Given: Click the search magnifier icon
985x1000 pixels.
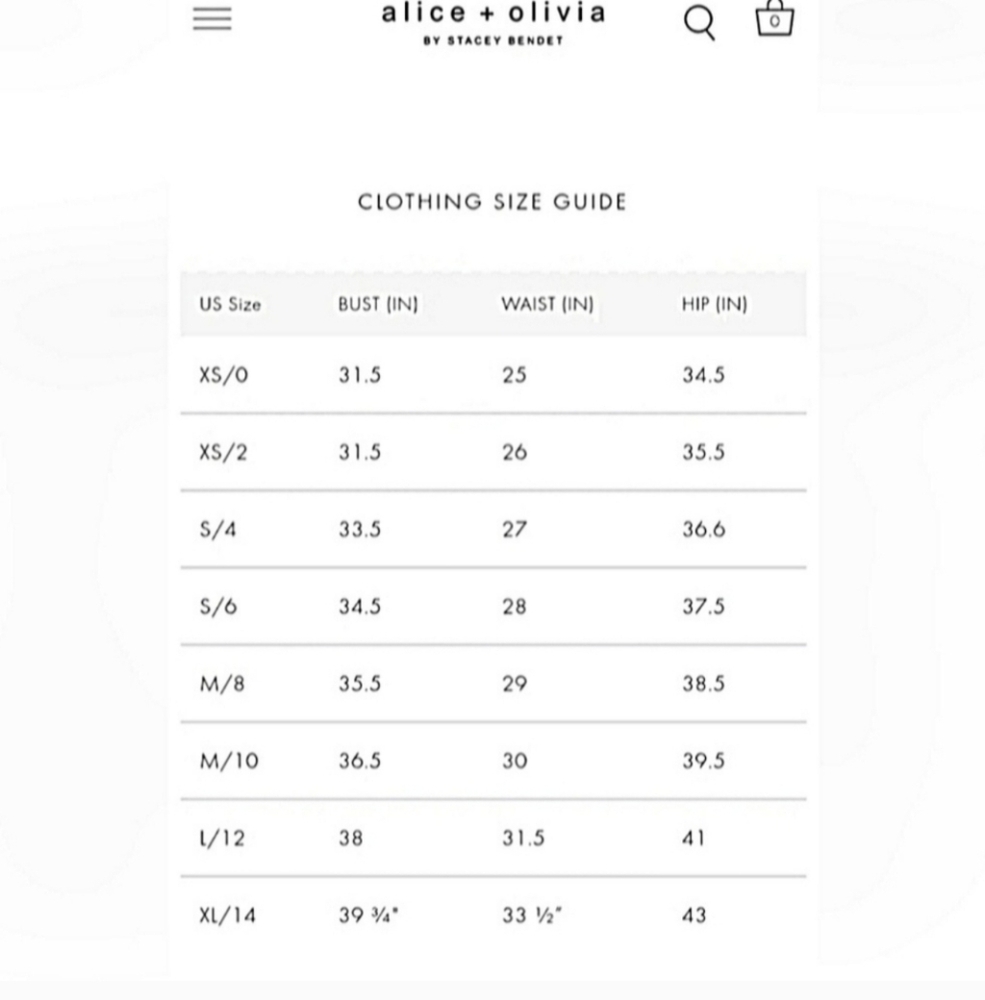Looking at the screenshot, I should tap(700, 23).
